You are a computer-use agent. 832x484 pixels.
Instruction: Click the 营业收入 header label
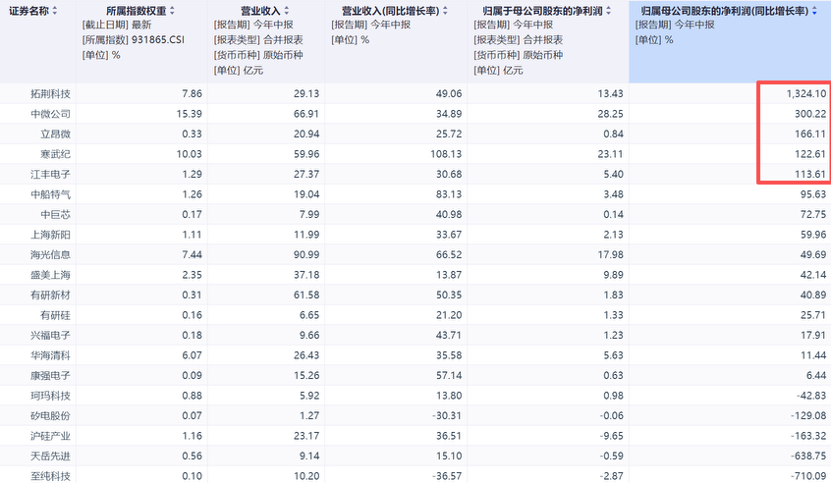click(261, 11)
